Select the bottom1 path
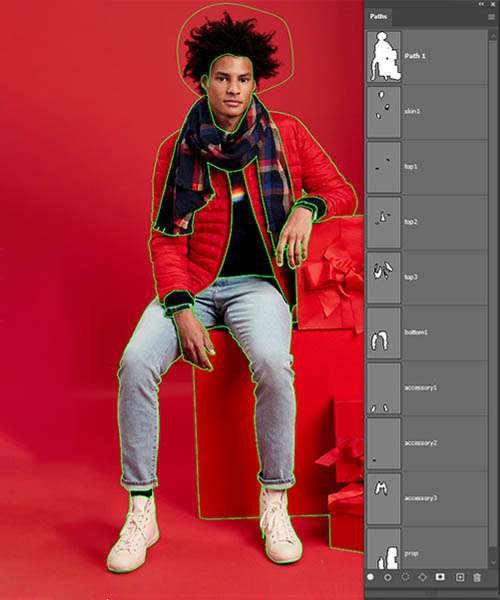 point(427,333)
